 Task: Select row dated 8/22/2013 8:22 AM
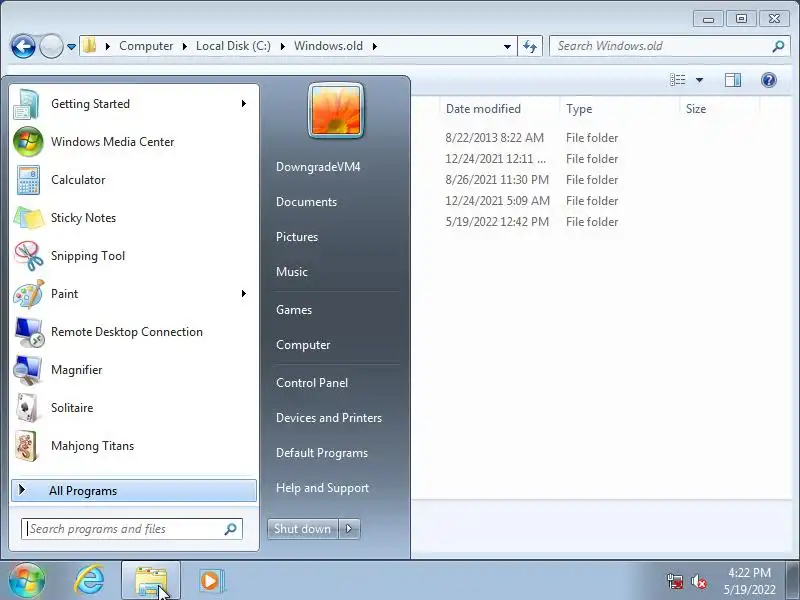point(532,138)
